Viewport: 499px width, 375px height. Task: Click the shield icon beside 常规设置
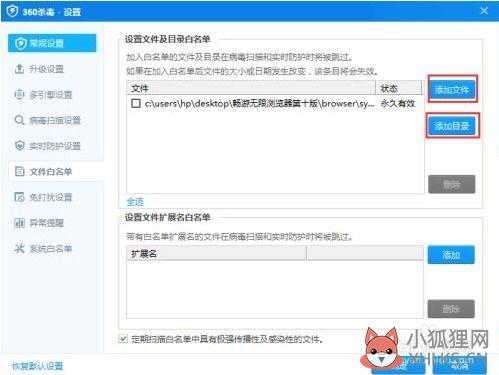[x=21, y=43]
